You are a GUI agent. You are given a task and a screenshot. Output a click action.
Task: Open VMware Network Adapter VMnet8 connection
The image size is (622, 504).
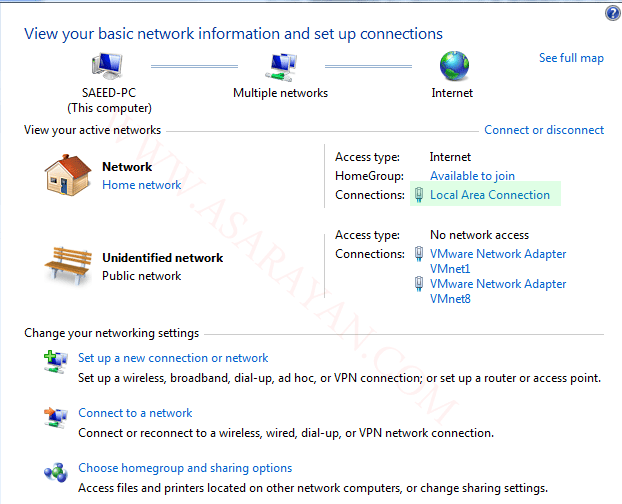498,291
